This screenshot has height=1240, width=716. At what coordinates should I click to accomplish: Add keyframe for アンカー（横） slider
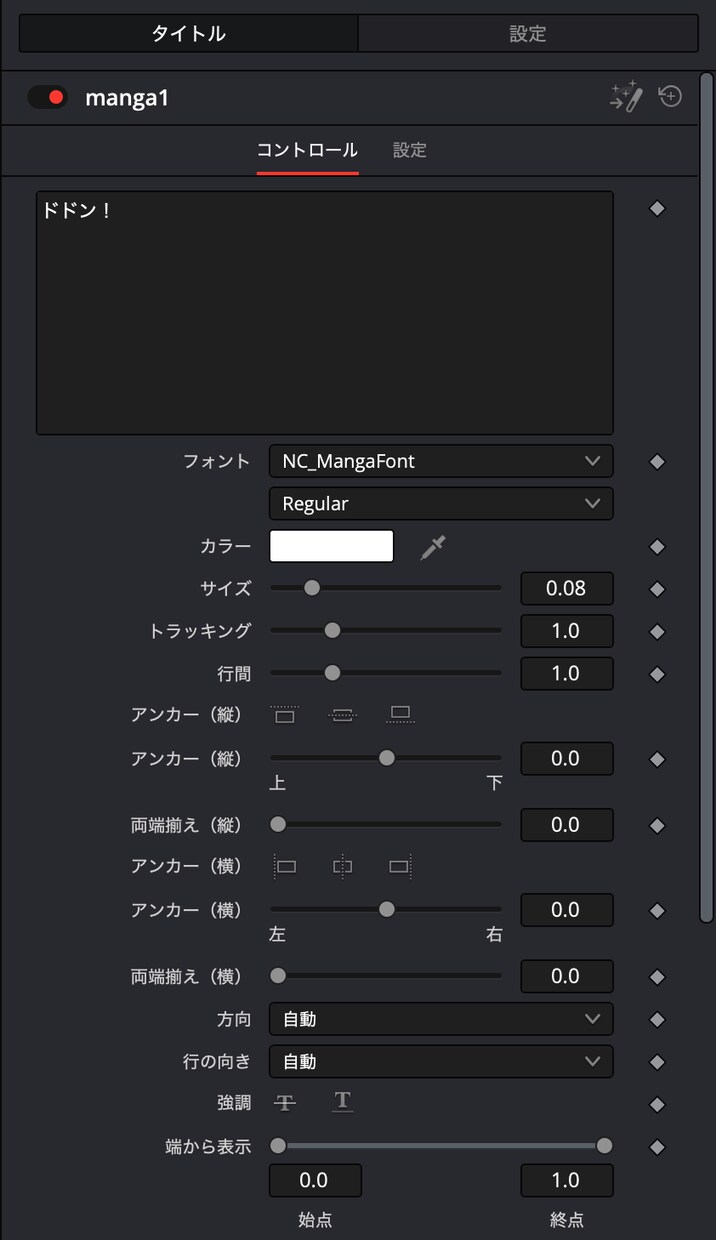pos(657,911)
